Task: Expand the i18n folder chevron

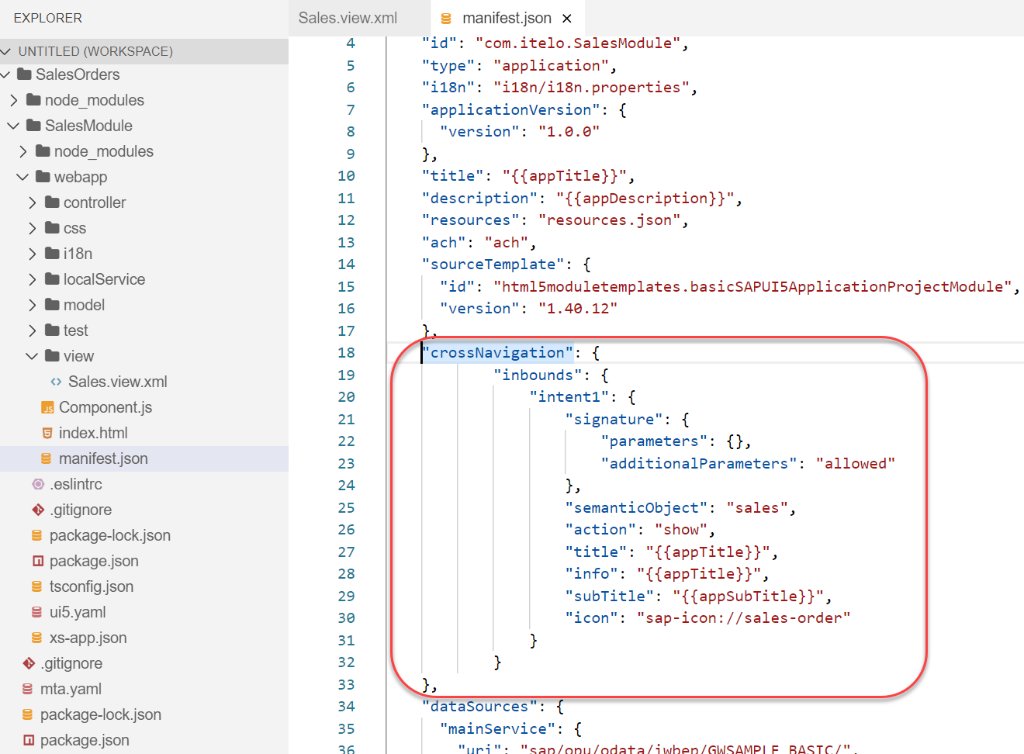Action: 33,253
